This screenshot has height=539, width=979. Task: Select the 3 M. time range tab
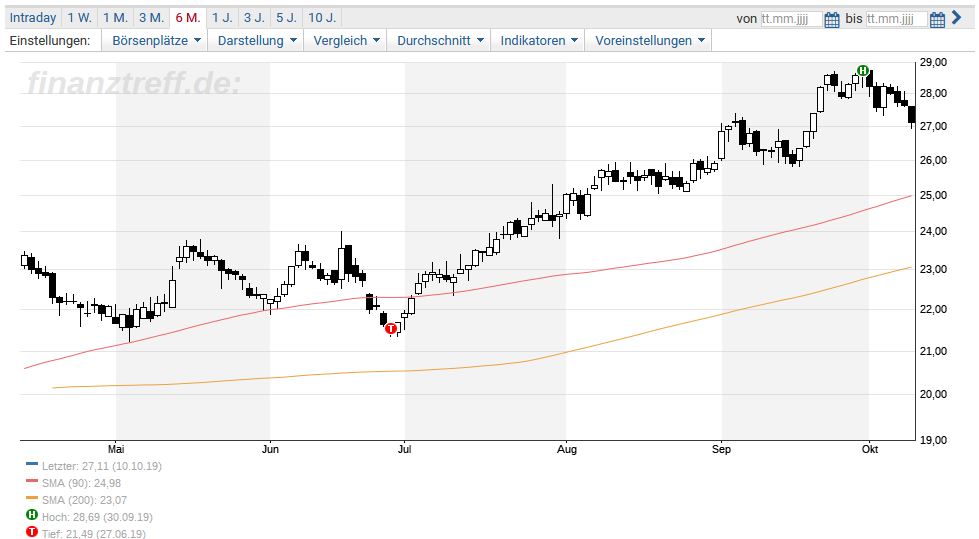(x=152, y=17)
